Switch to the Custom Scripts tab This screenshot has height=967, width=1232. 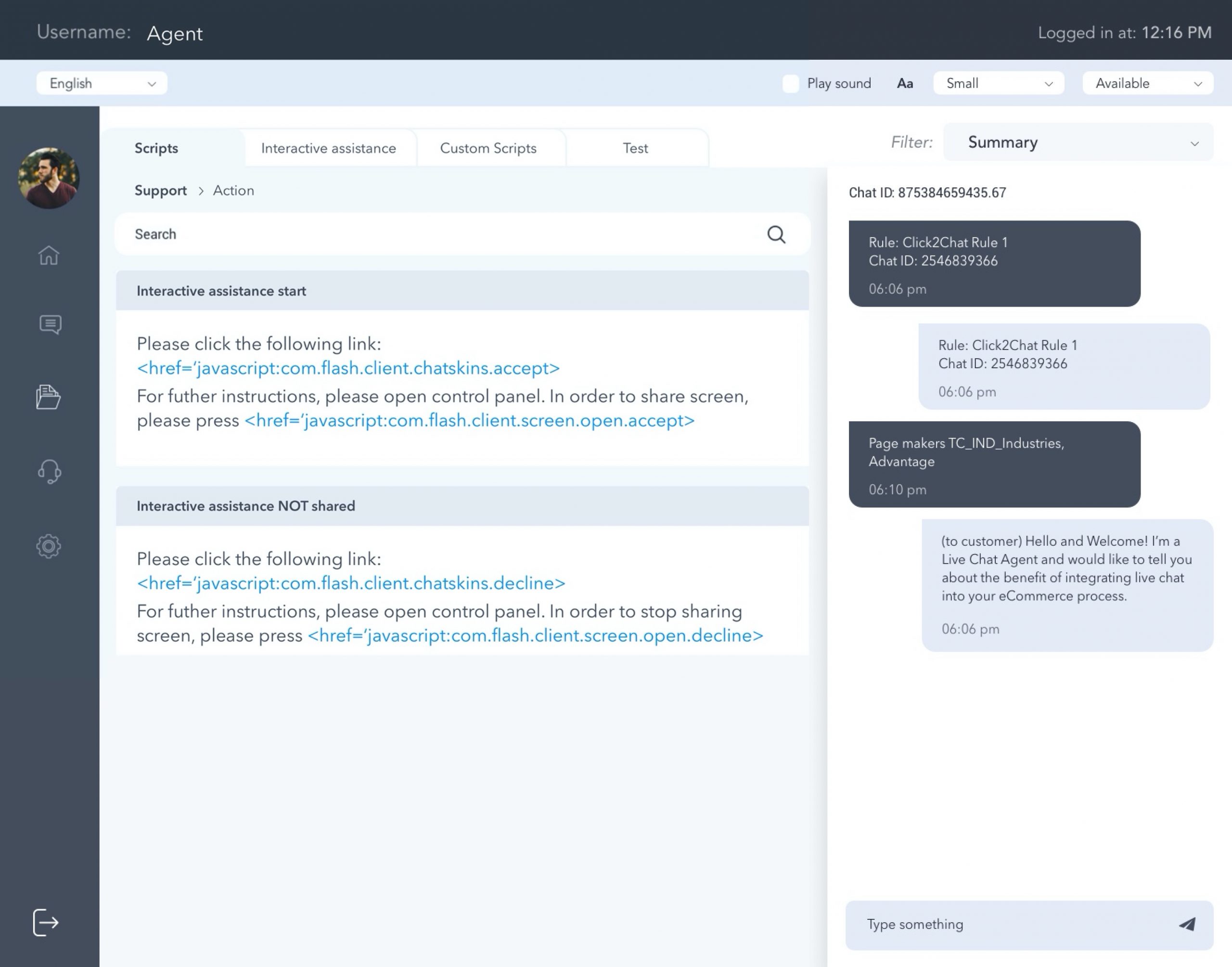pyautogui.click(x=488, y=148)
